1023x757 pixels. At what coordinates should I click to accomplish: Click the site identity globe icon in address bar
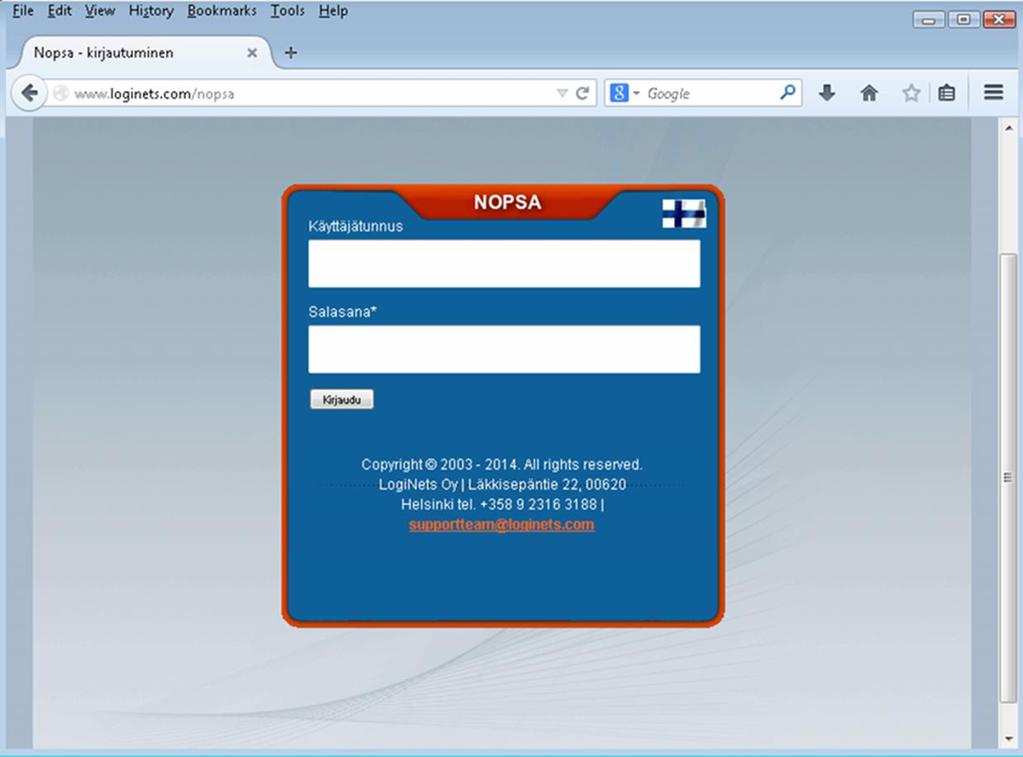click(x=61, y=93)
